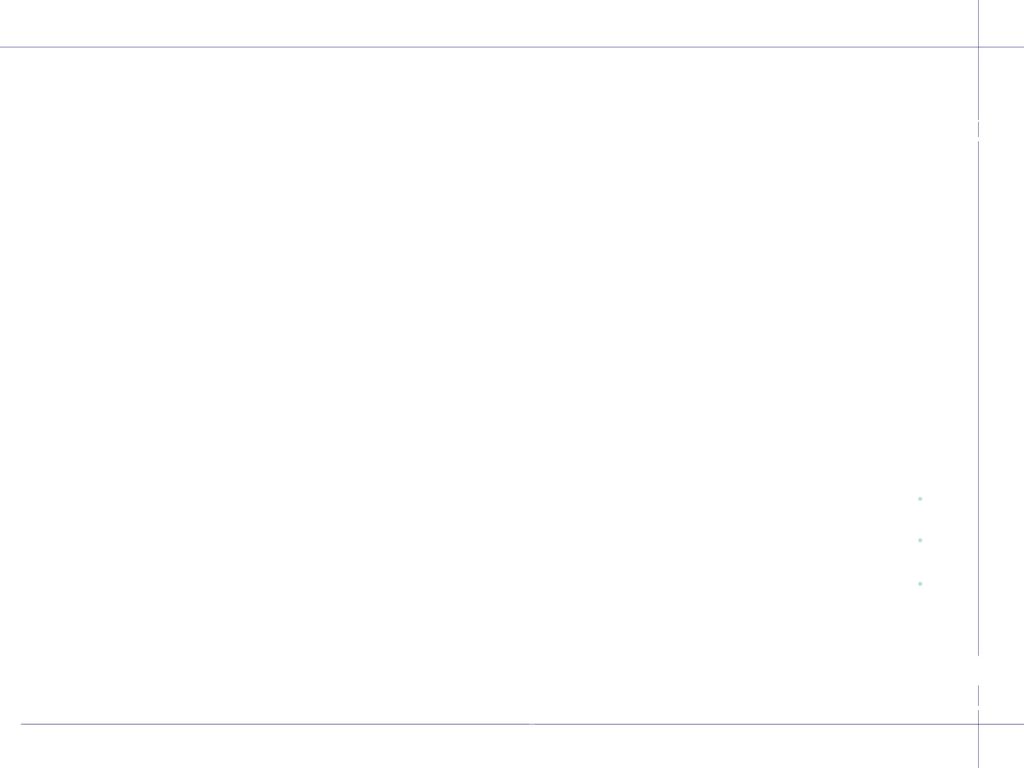The width and height of the screenshot is (1024, 768).
Task: Click the middle green dot
Action: [920, 540]
